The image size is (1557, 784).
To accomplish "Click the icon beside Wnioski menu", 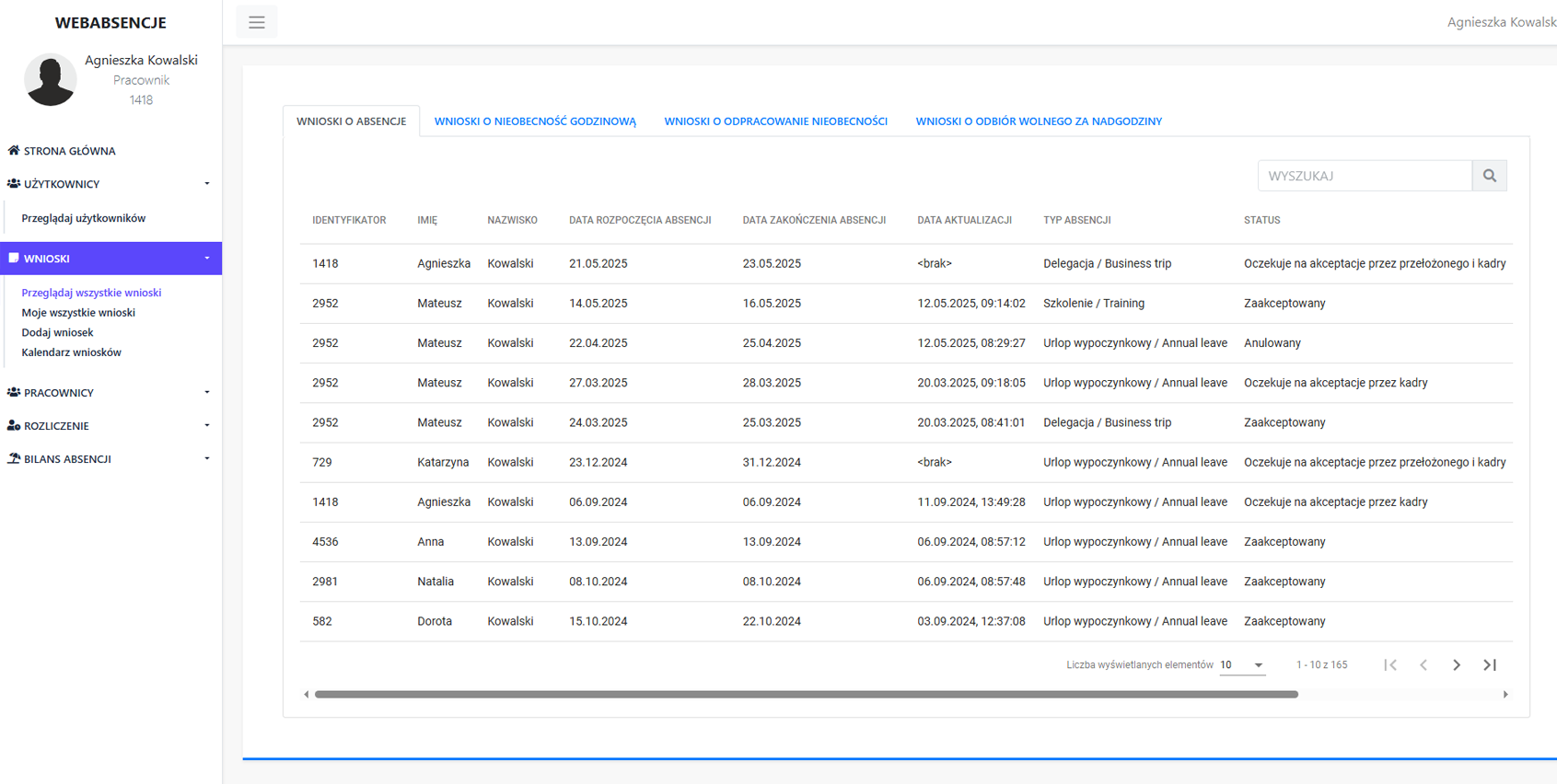I will click(14, 258).
